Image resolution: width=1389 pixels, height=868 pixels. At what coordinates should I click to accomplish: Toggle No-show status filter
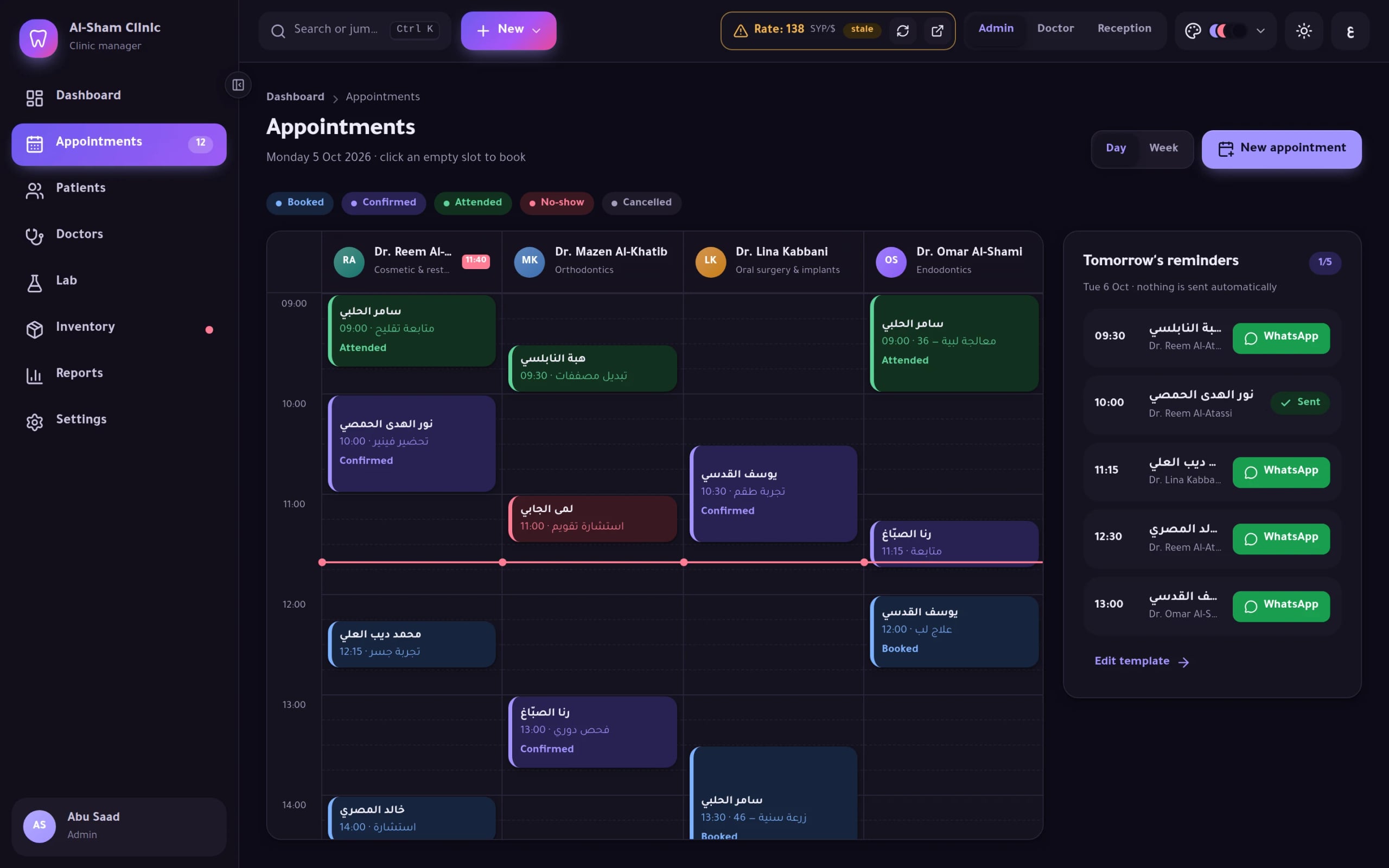pos(557,203)
